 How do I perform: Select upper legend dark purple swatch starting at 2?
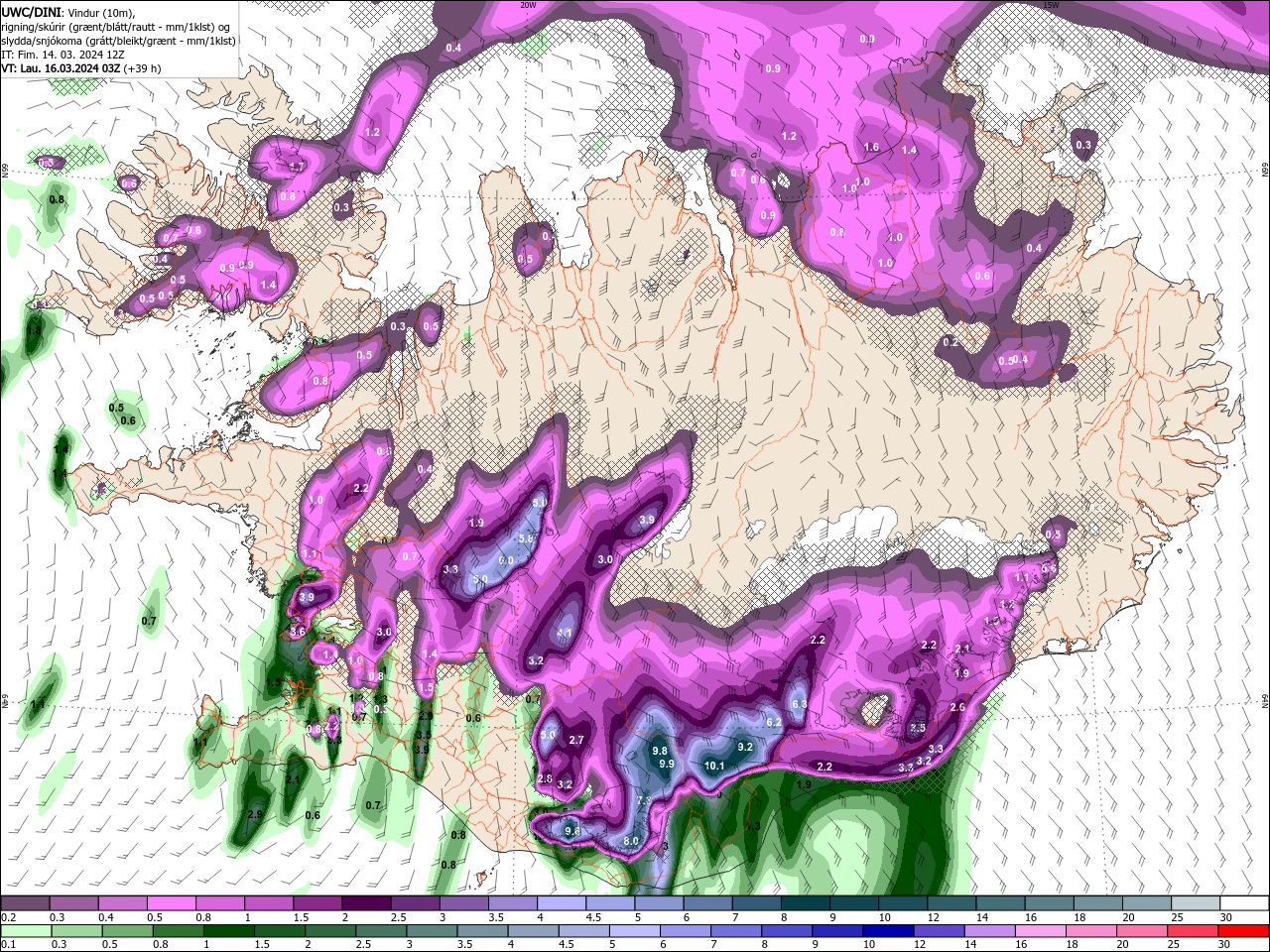click(366, 903)
